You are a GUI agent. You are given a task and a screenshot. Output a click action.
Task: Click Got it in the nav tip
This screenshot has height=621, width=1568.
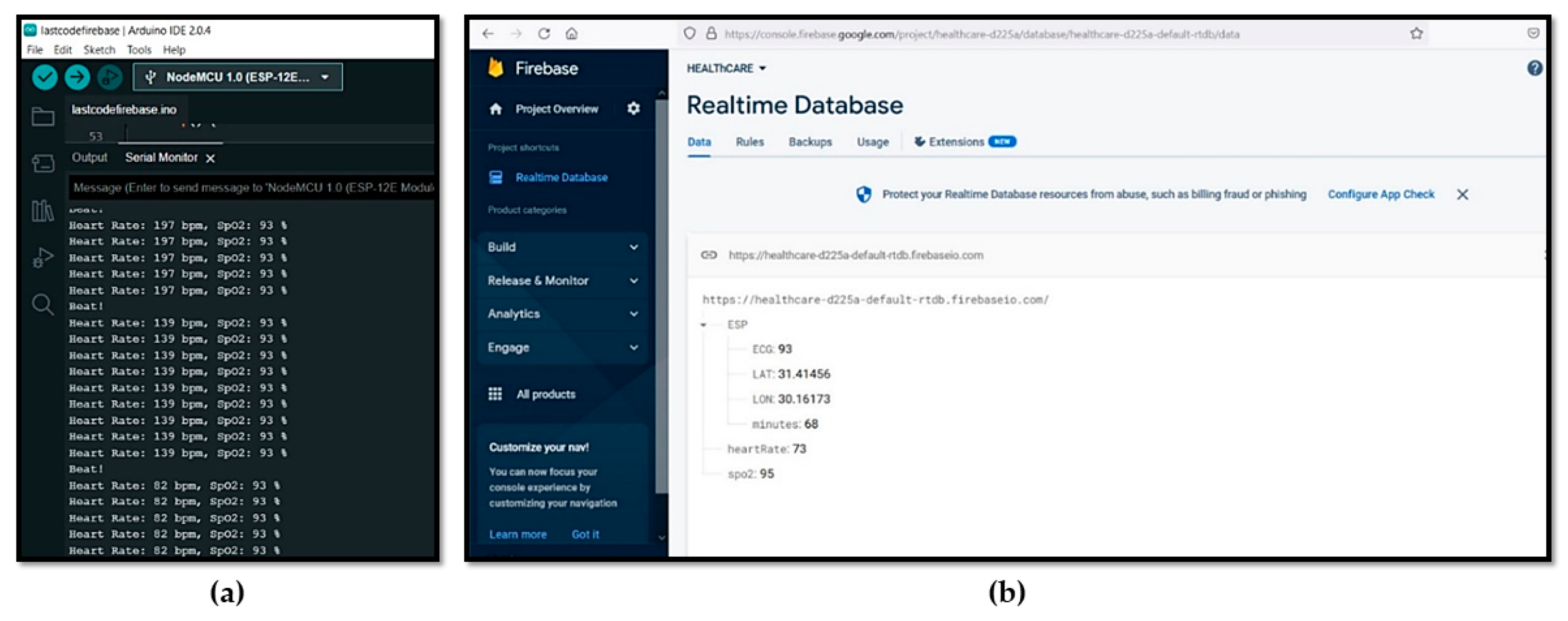tap(585, 534)
